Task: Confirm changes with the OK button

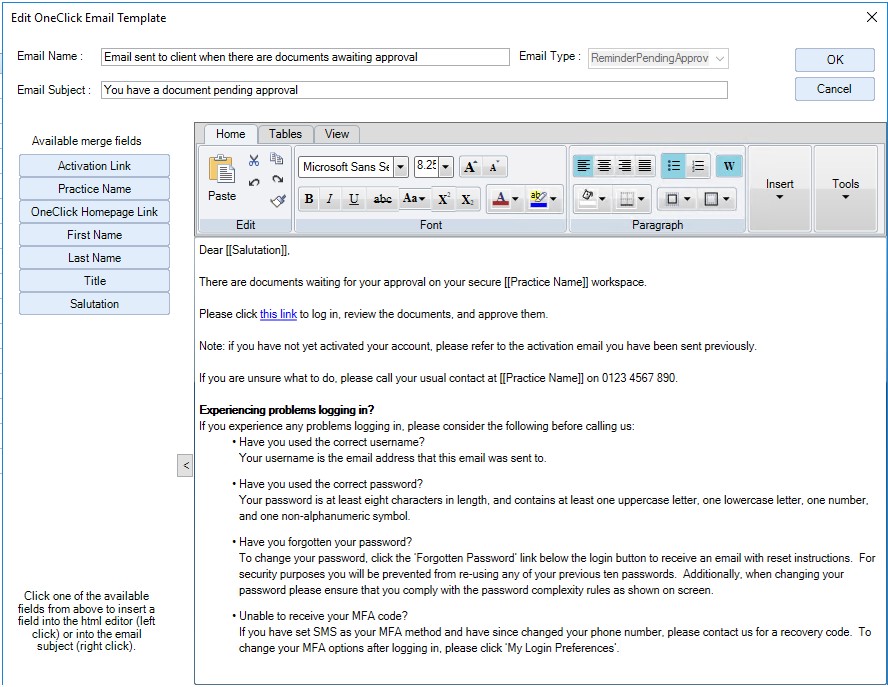Action: (835, 59)
